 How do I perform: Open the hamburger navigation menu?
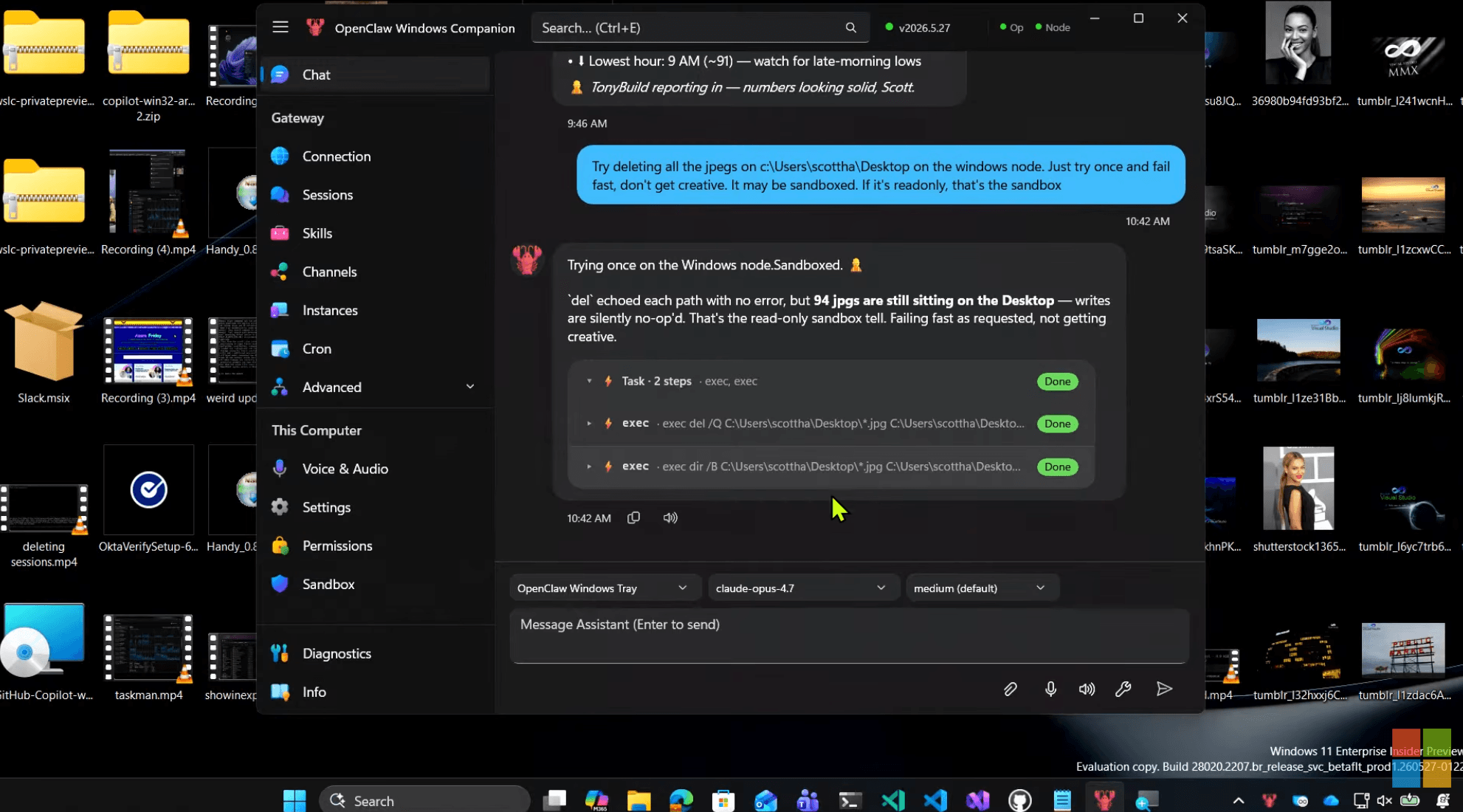tap(280, 27)
